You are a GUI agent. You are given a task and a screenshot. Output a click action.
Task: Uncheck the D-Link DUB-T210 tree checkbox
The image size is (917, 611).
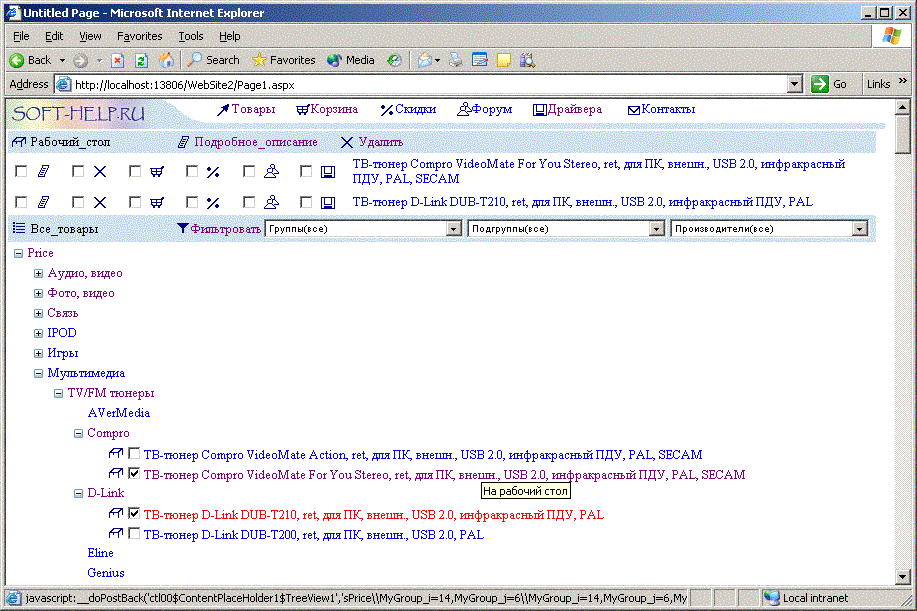[134, 513]
